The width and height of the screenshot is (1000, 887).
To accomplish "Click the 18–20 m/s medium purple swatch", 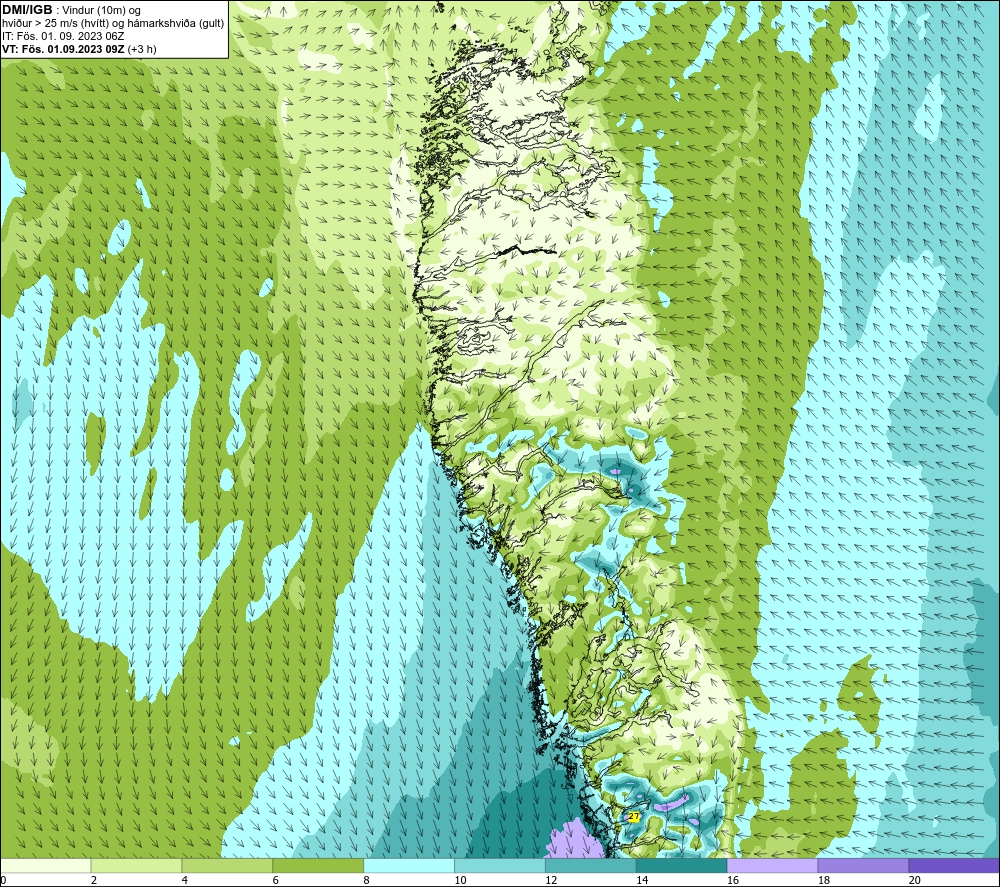I will click(864, 865).
